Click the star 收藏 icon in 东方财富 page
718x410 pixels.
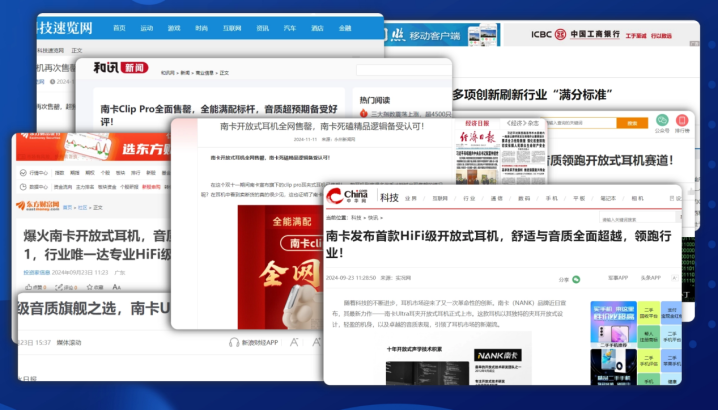90,287
